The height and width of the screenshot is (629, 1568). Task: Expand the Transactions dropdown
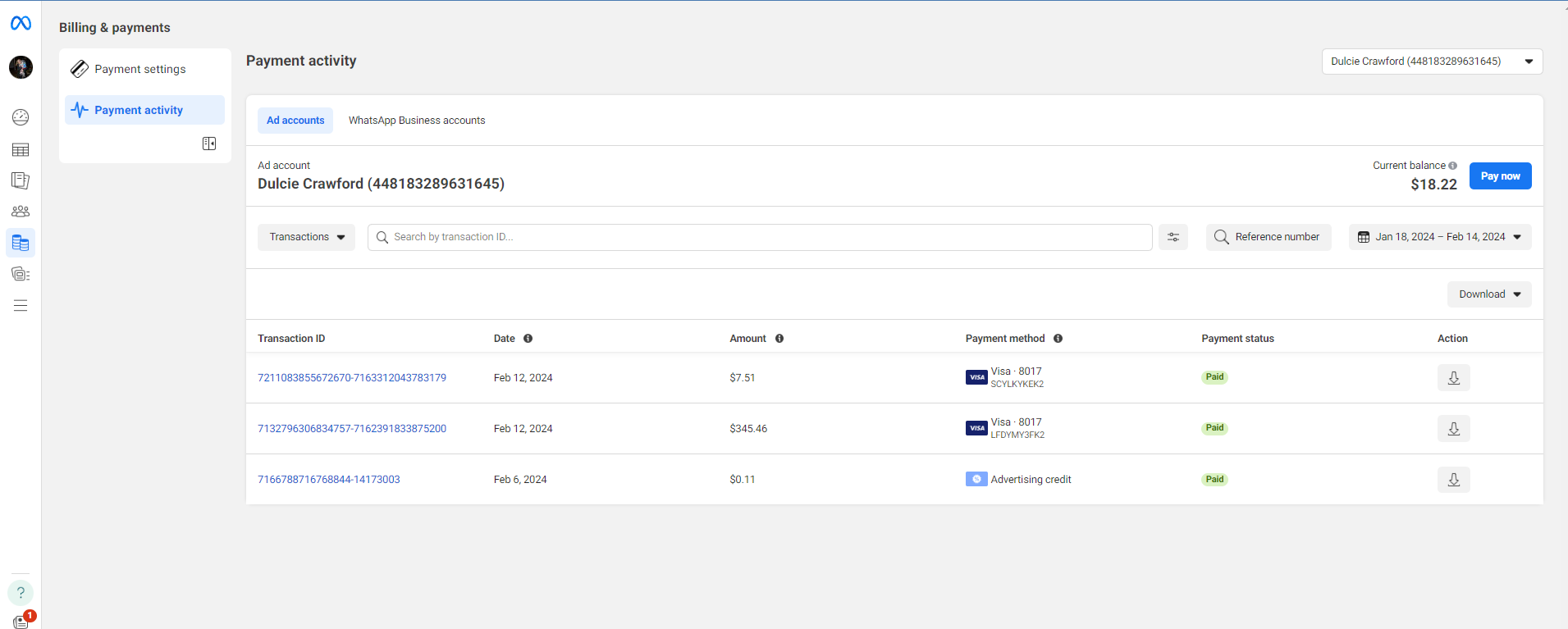306,237
